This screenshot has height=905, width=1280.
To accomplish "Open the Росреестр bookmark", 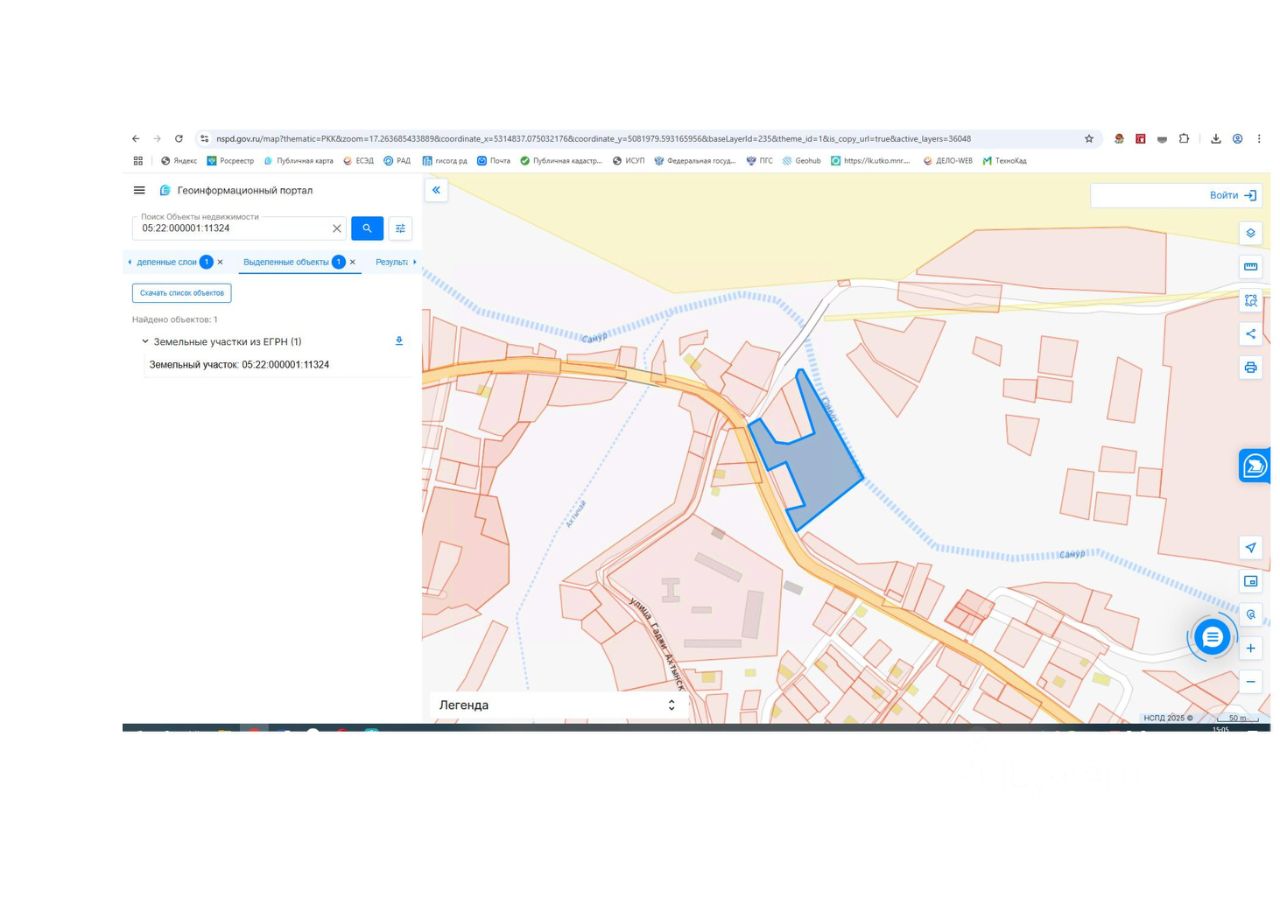I will click(x=230, y=160).
